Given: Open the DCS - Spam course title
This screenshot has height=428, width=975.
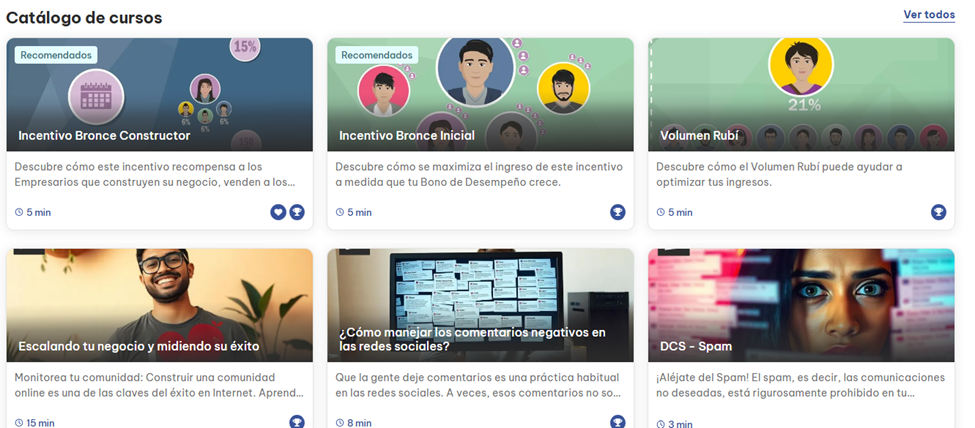Looking at the screenshot, I should [x=696, y=346].
